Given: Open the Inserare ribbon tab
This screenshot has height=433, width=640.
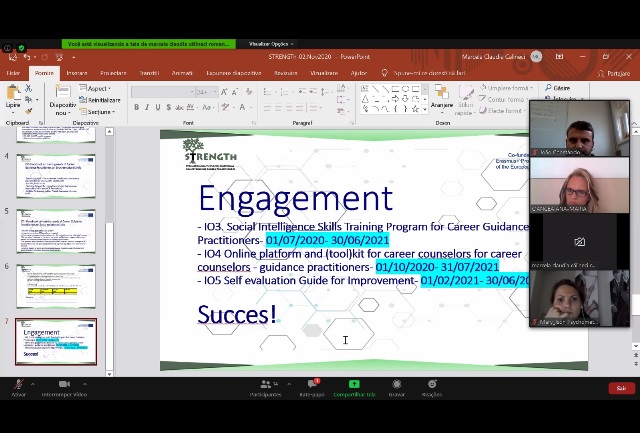Looking at the screenshot, I should (76, 73).
